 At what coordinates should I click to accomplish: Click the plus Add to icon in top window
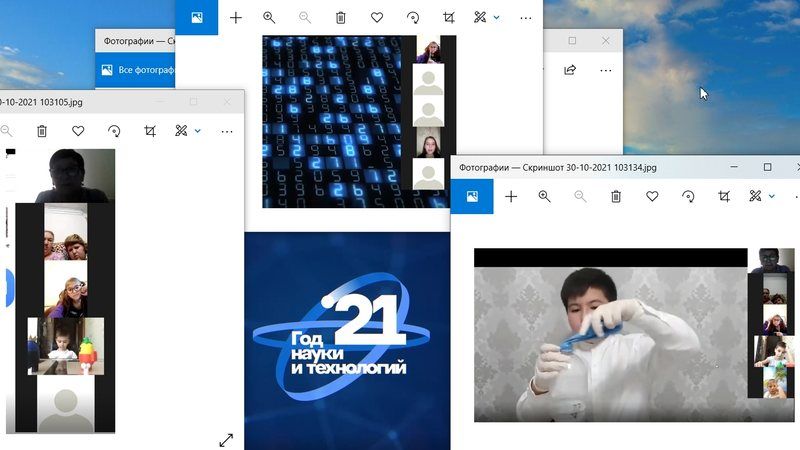click(x=236, y=18)
